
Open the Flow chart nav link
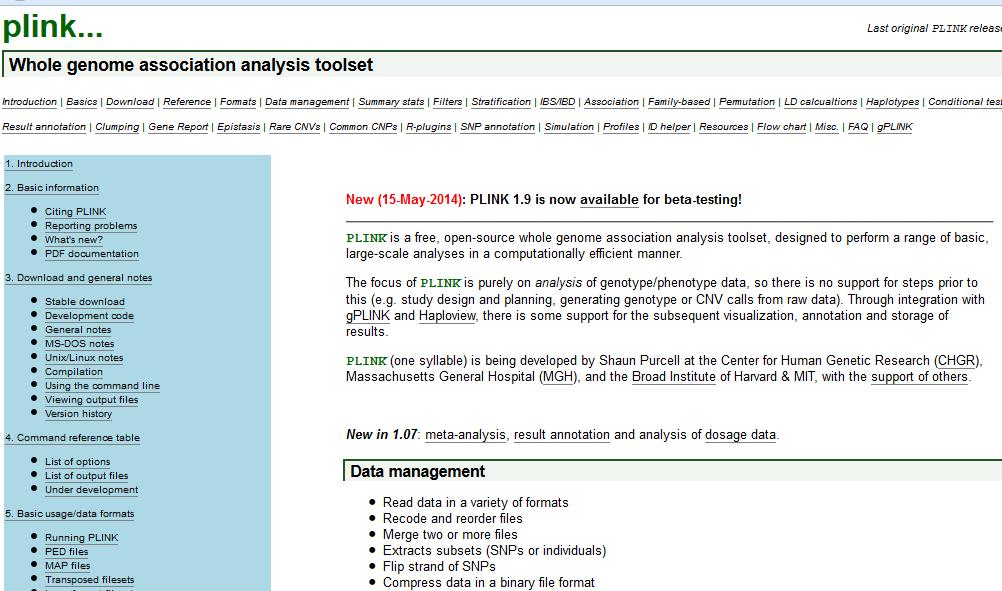[782, 127]
